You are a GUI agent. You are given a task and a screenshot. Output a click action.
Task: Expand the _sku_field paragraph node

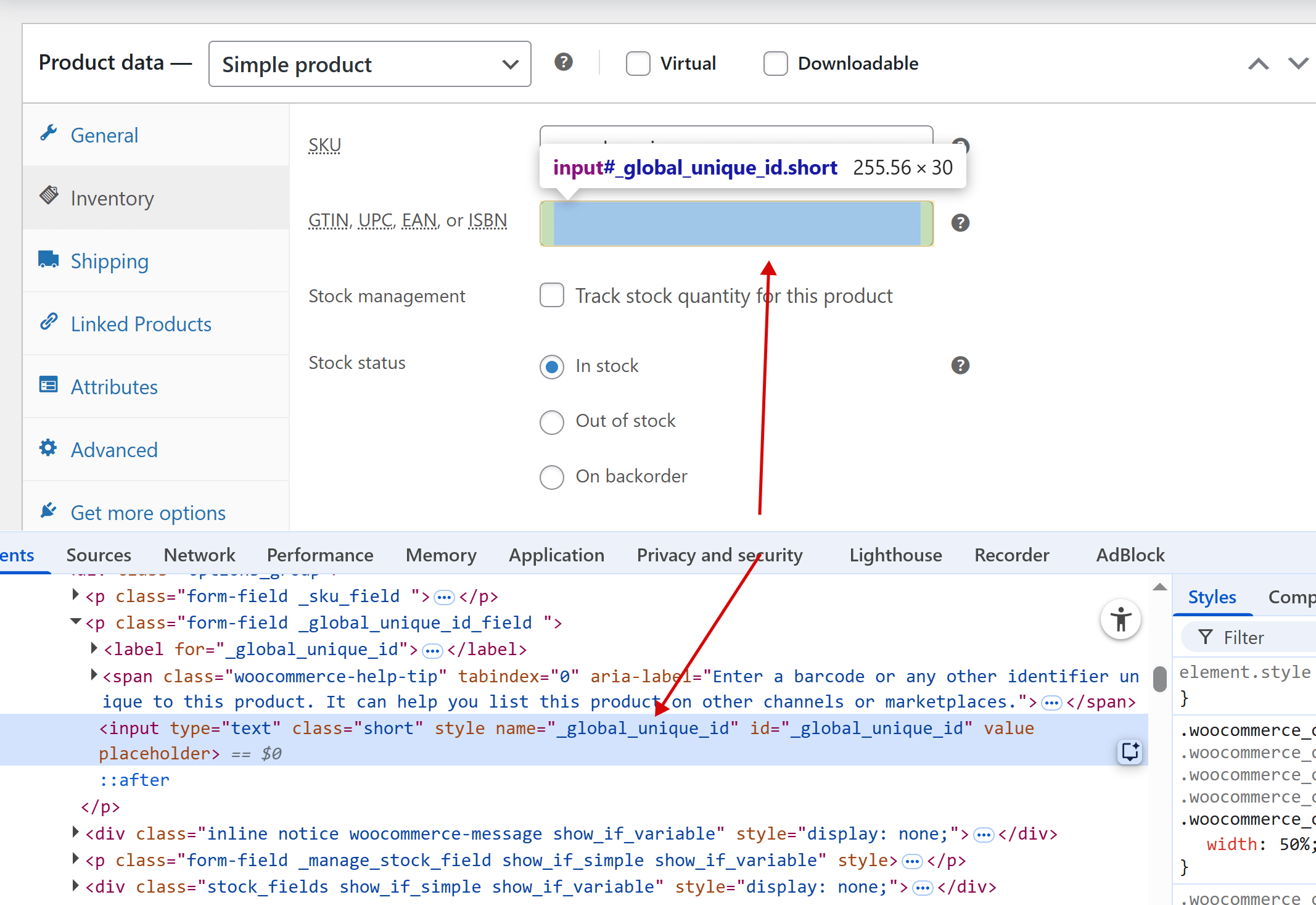76,595
